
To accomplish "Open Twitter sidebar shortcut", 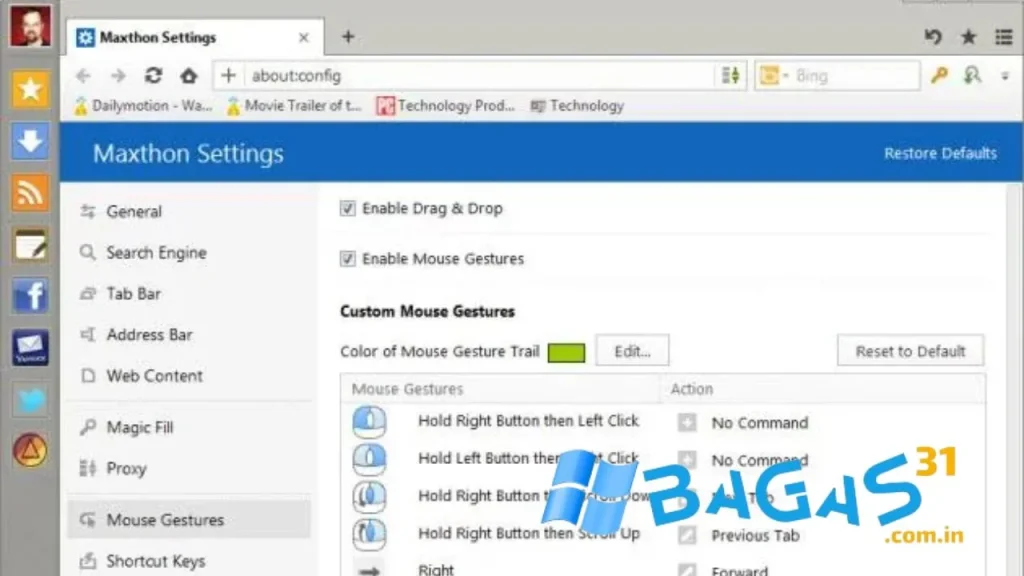I will tap(30, 399).
